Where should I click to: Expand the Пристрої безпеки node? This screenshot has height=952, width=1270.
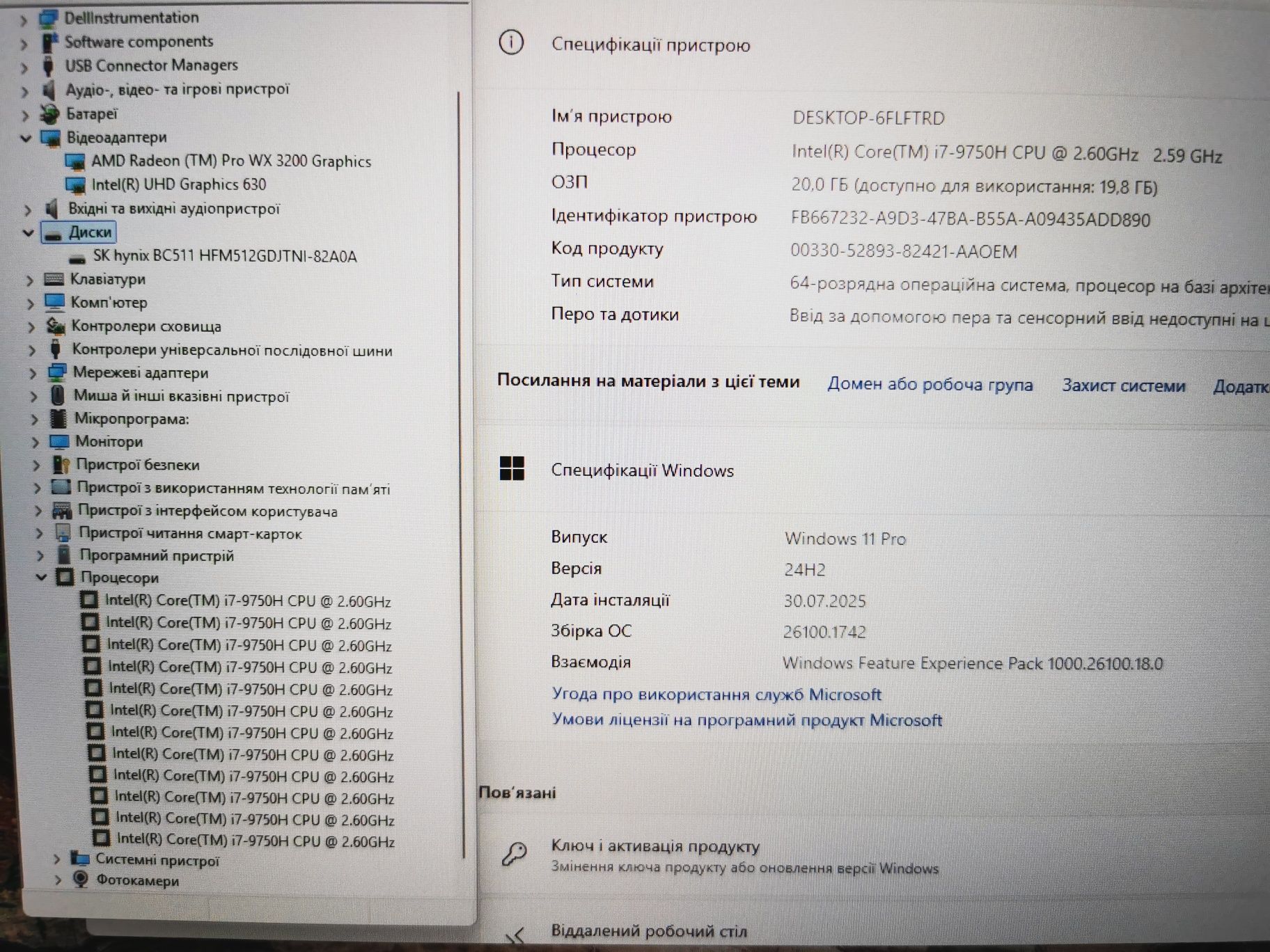pyautogui.click(x=36, y=466)
